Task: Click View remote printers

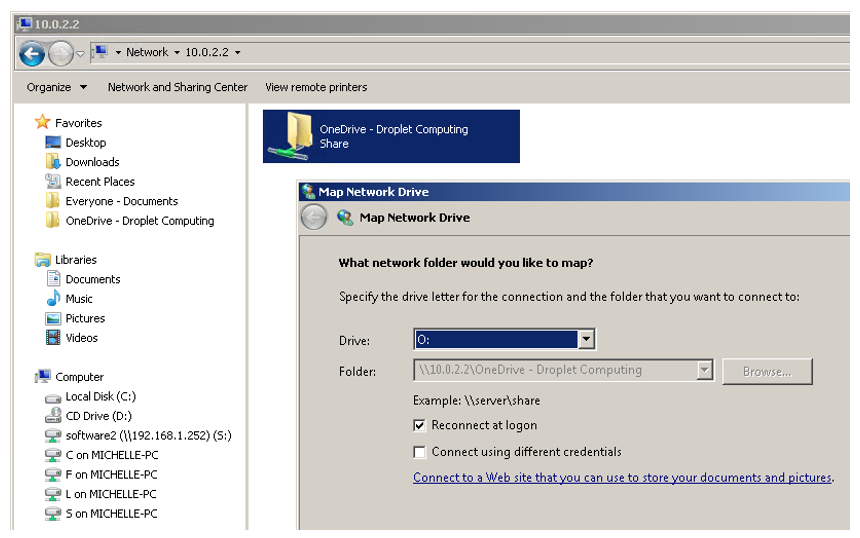Action: [x=316, y=87]
